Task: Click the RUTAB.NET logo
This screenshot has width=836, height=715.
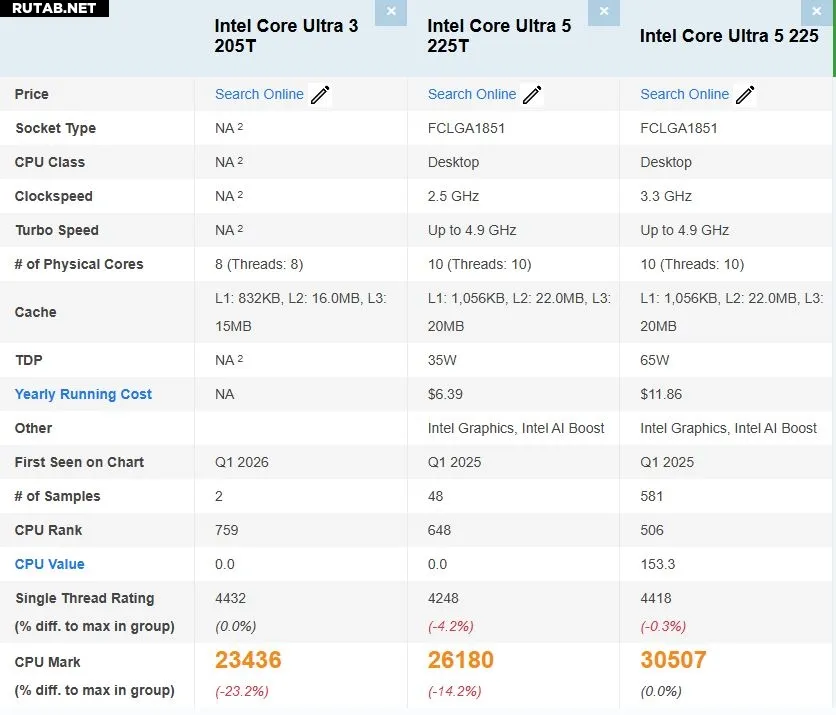Action: (x=54, y=8)
